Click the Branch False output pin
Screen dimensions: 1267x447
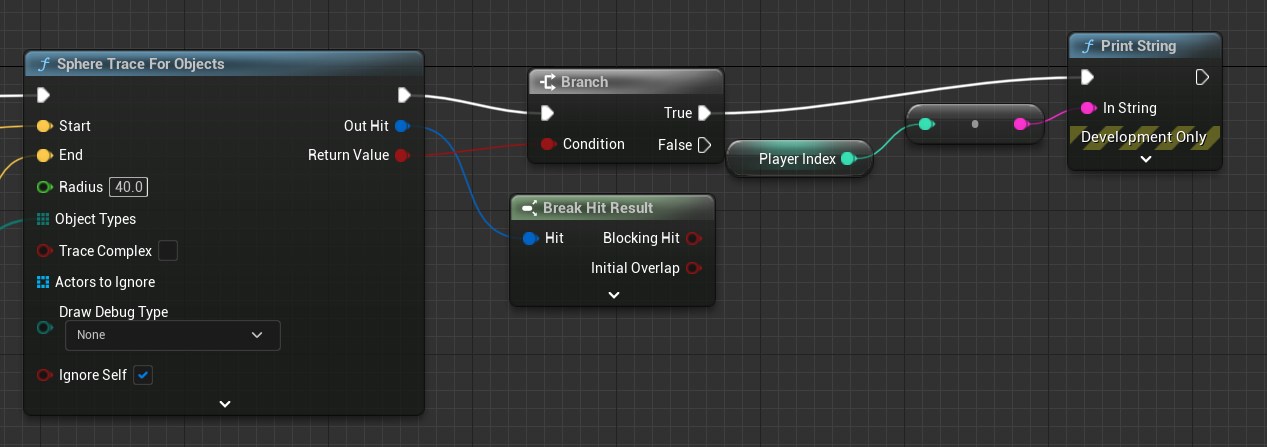point(704,145)
